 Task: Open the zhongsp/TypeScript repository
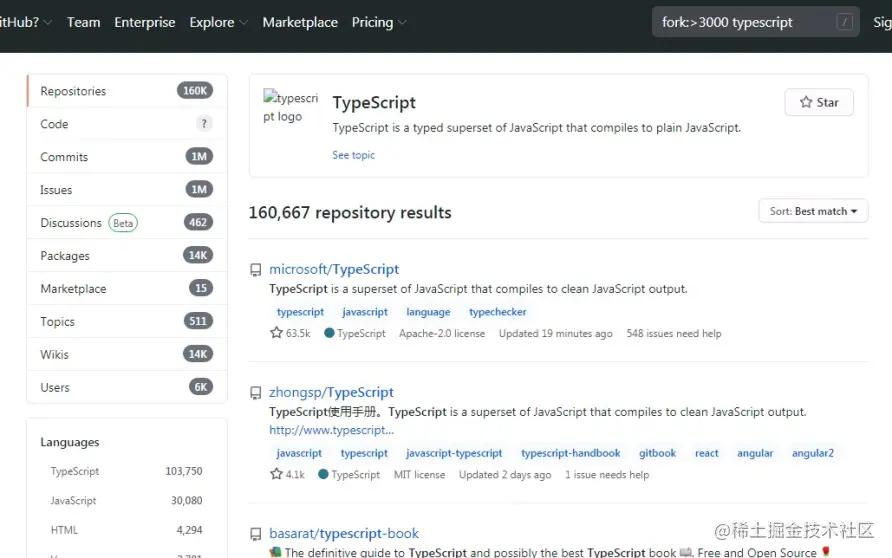click(331, 392)
